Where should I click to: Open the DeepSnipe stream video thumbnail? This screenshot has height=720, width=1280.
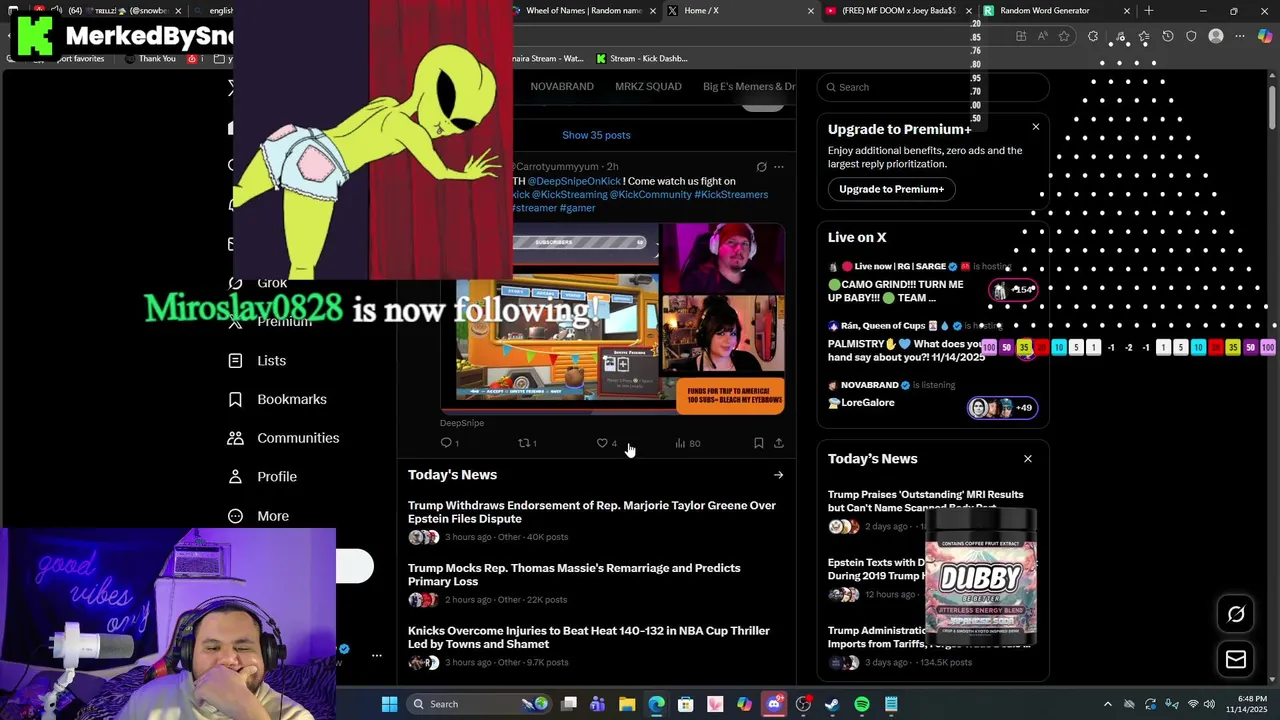tap(612, 318)
